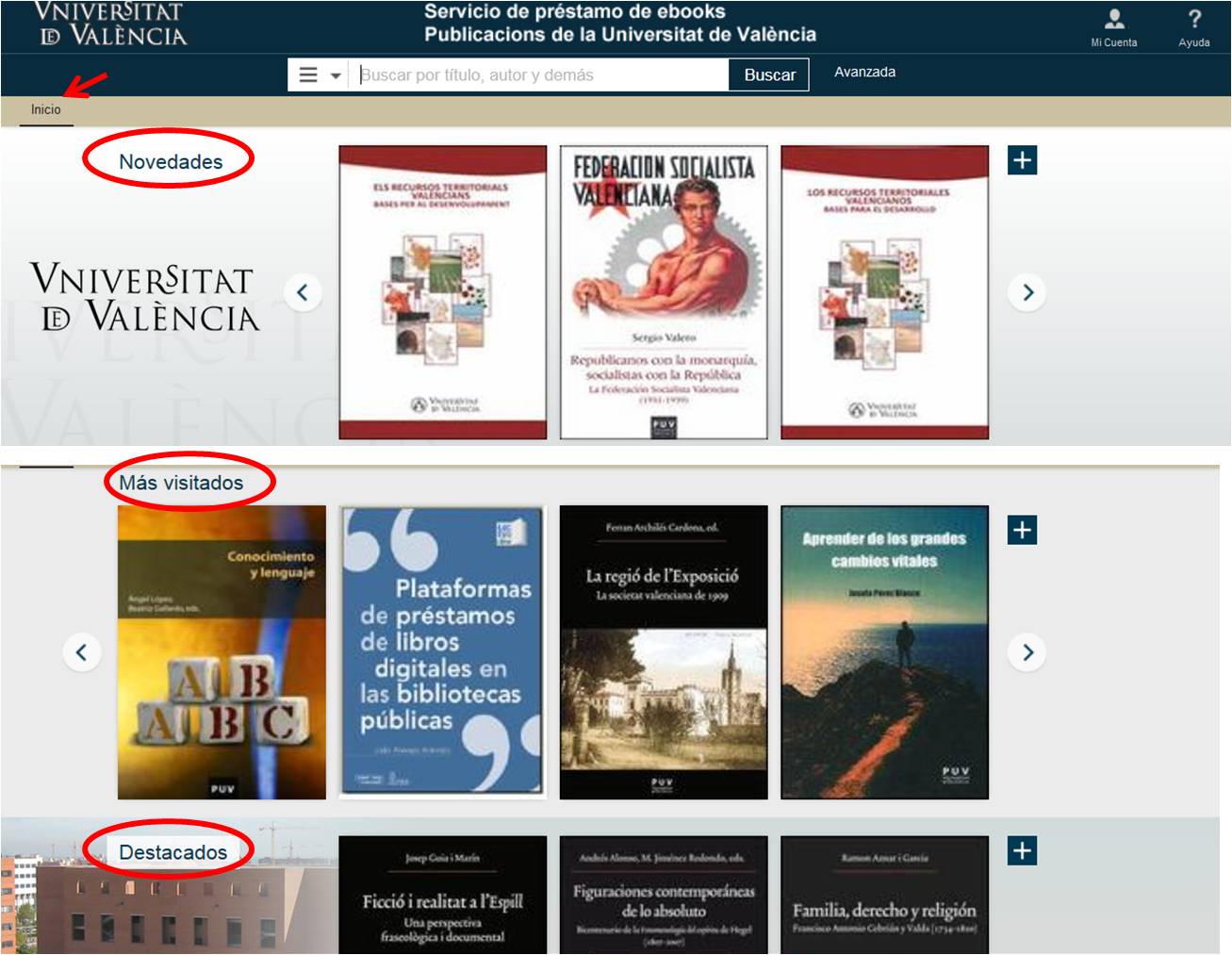
Task: Open 'Figuraciones contemporáneas de lo absoluto' cover
Action: coord(664,895)
